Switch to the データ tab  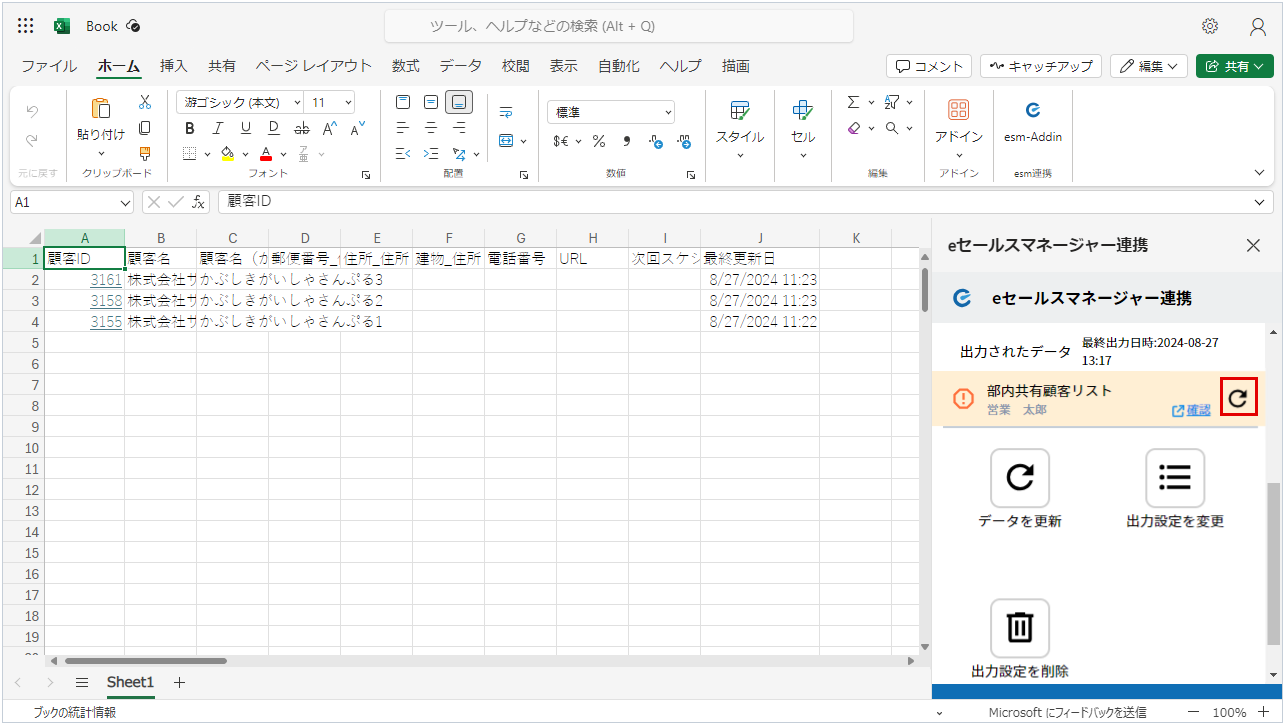pos(460,66)
